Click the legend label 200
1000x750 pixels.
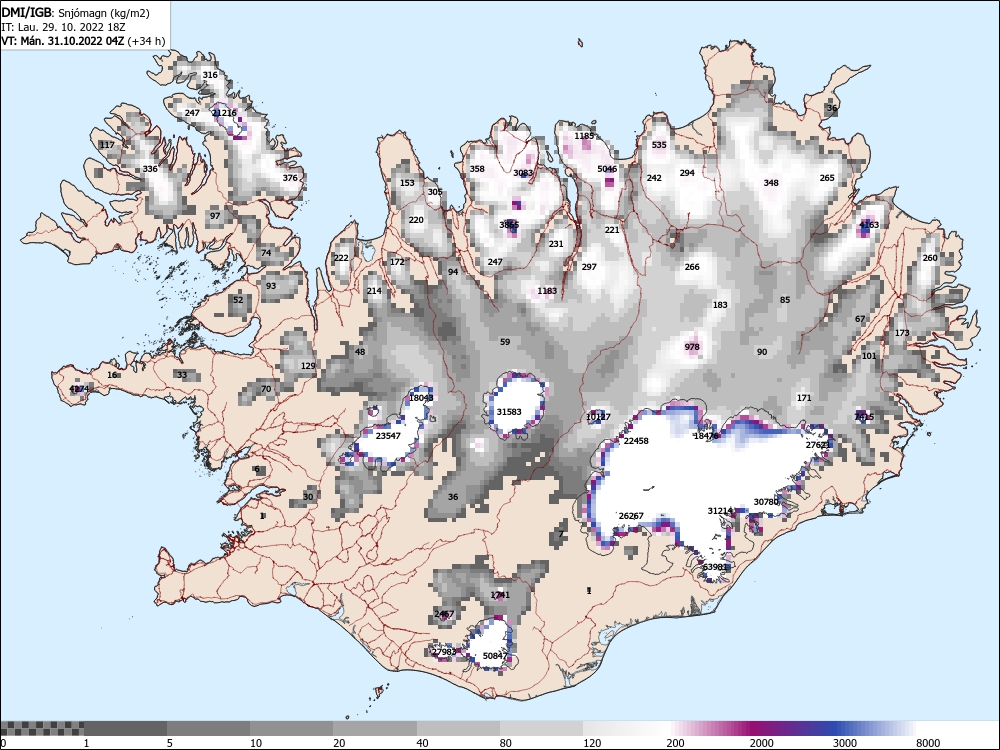click(675, 742)
